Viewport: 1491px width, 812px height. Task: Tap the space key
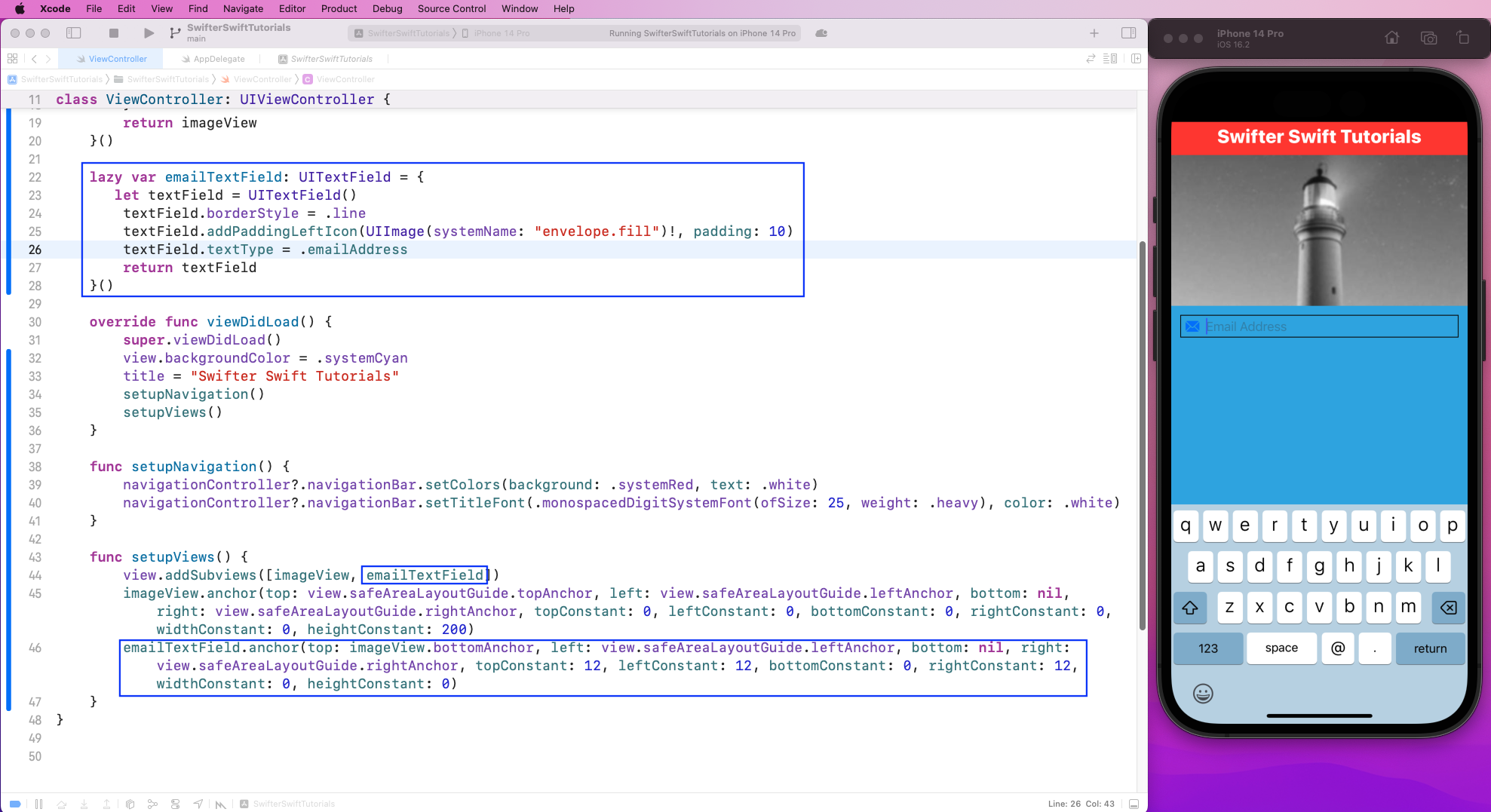pos(1281,648)
